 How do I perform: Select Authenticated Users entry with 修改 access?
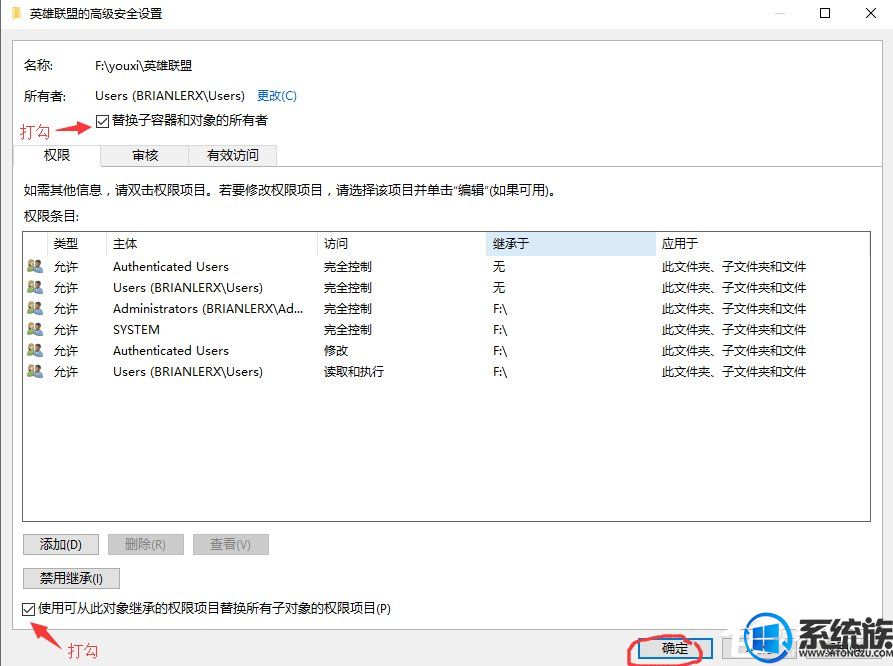pyautogui.click(x=446, y=350)
